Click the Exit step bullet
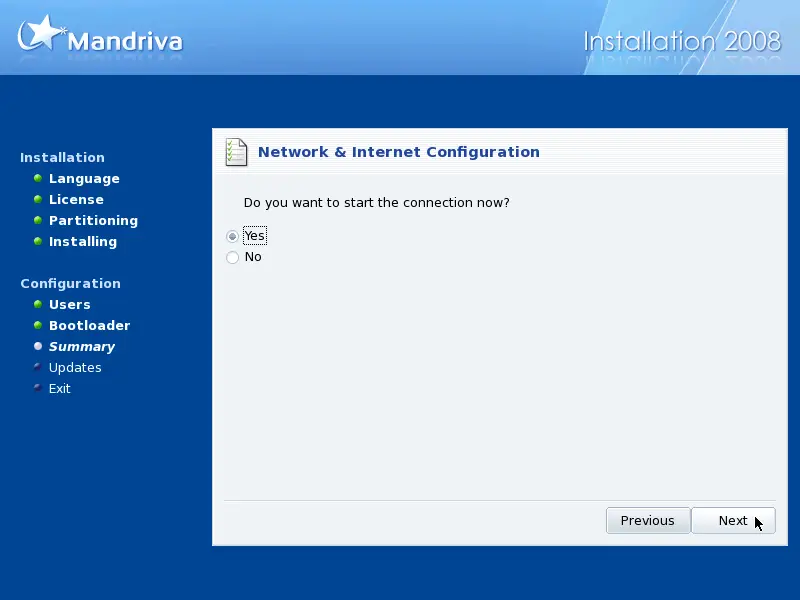 [38, 387]
